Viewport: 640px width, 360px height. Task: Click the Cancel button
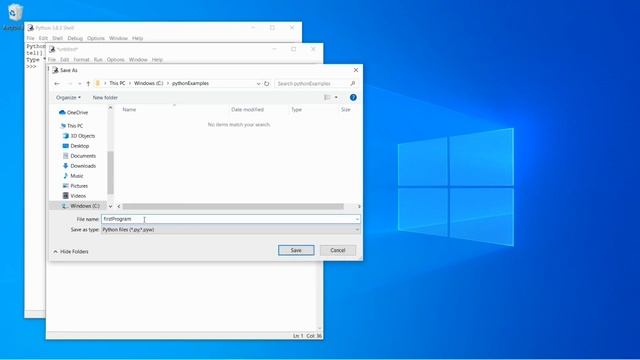pos(338,250)
